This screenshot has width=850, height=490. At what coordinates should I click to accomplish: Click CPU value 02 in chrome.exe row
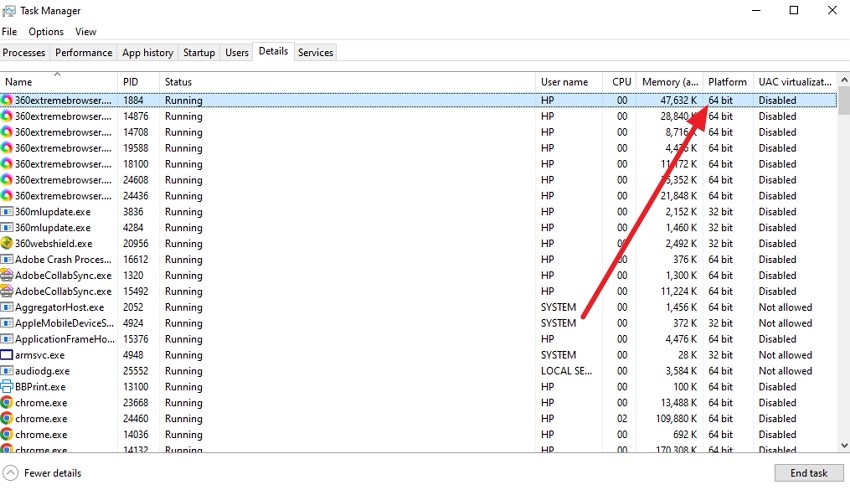click(622, 418)
